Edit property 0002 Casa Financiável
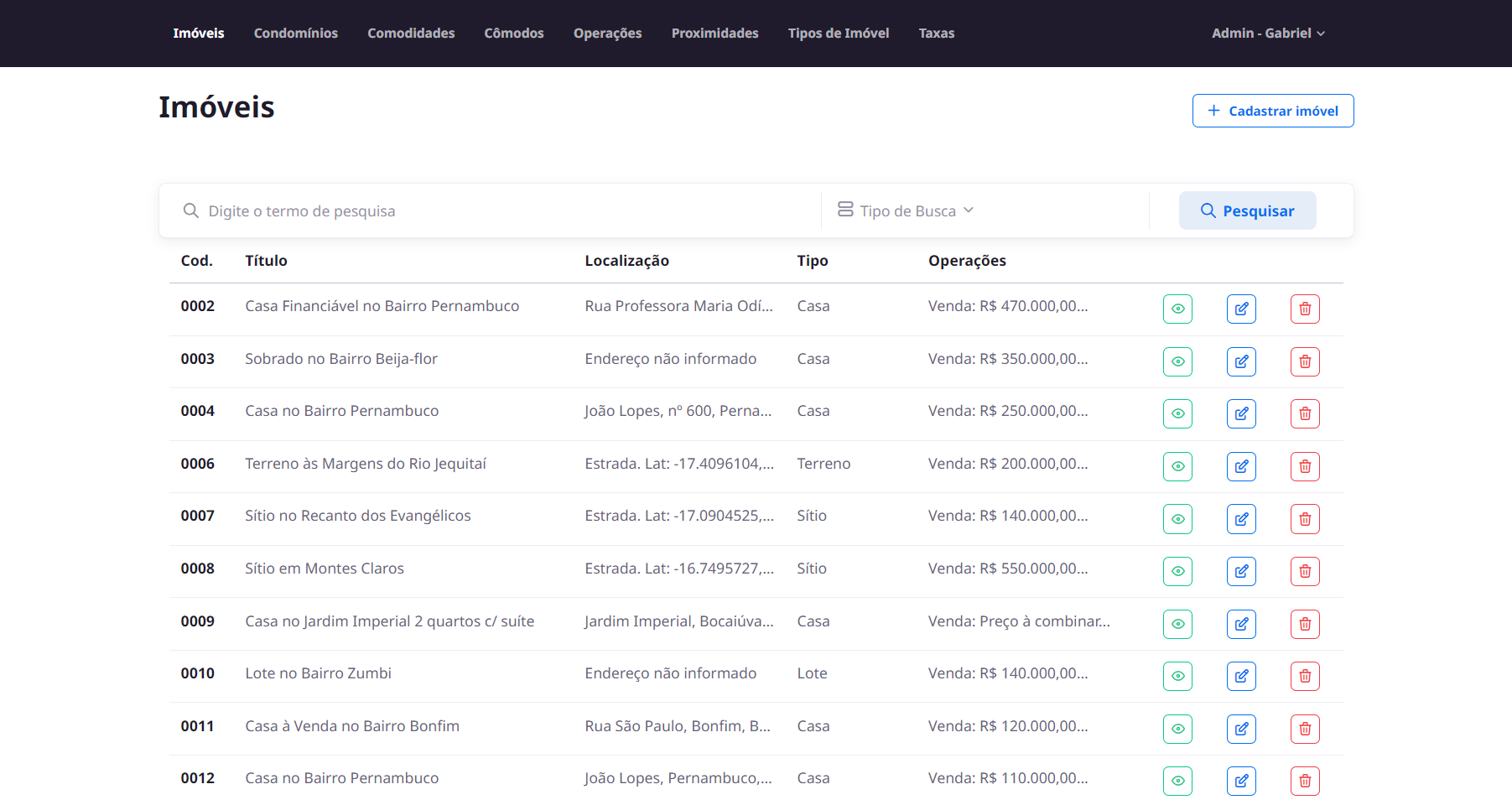 tap(1241, 309)
